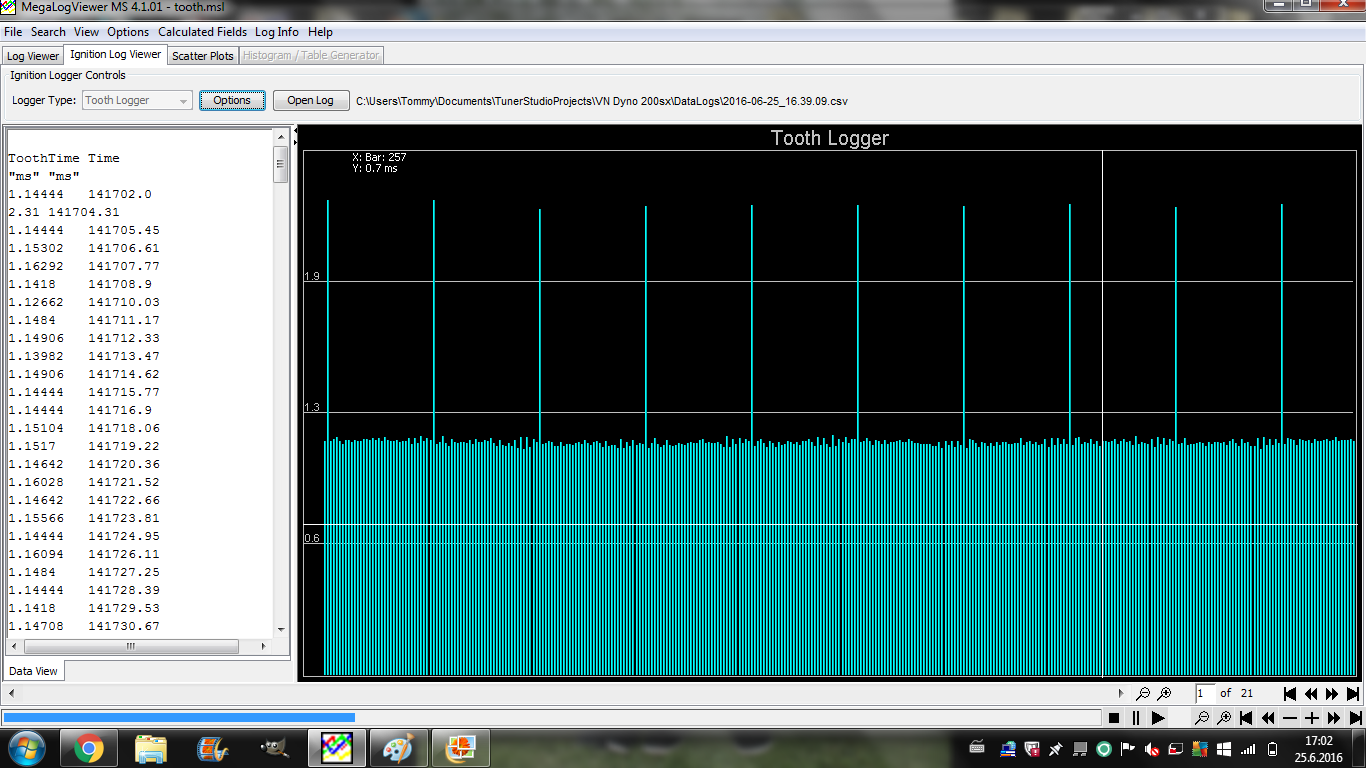Zoom in using magnifier in the playback row

(1224, 717)
